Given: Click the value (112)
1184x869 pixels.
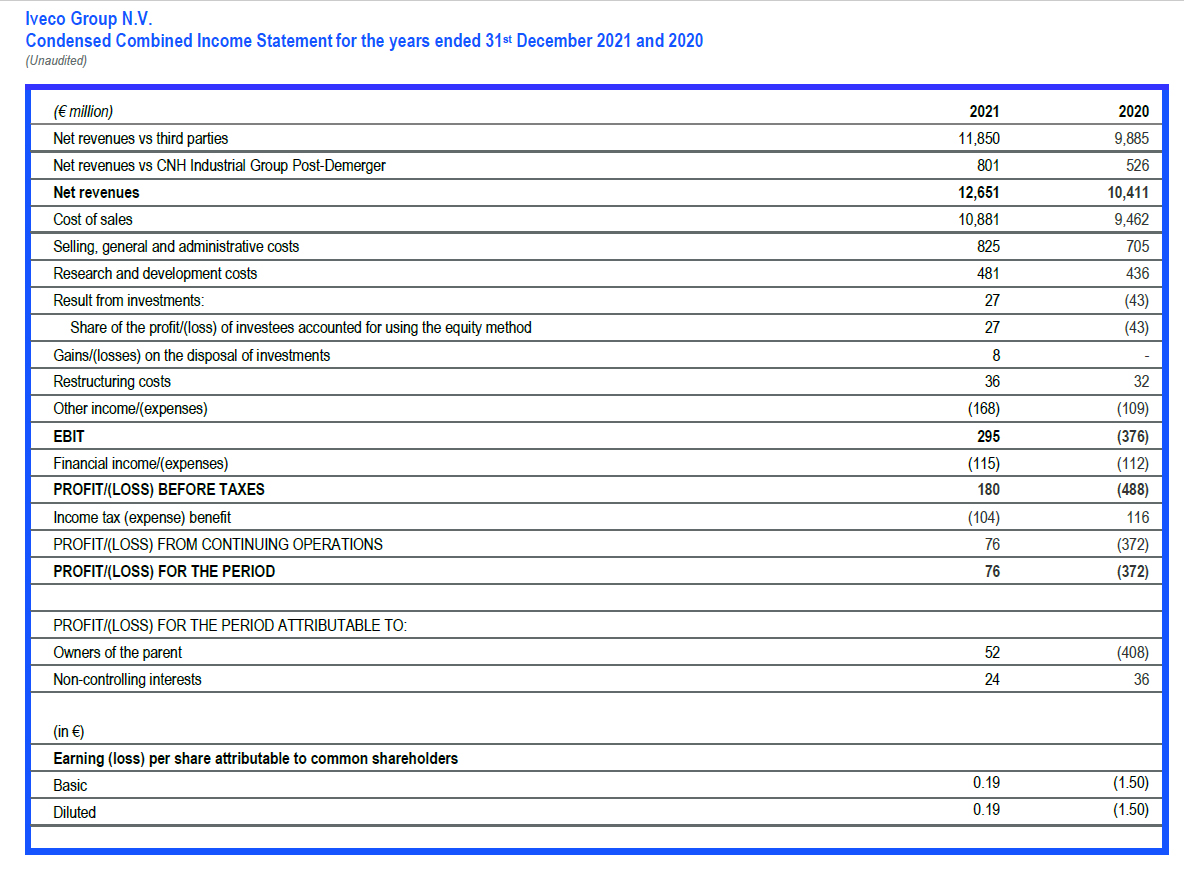Looking at the screenshot, I should click(1133, 464).
